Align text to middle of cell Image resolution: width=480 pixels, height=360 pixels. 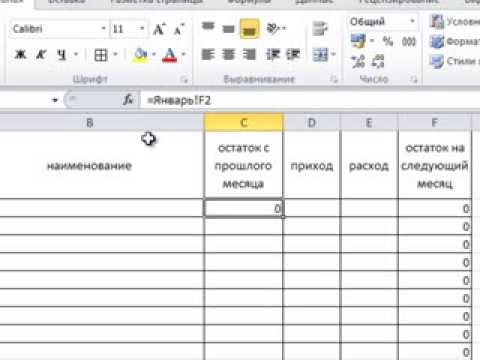229,29
